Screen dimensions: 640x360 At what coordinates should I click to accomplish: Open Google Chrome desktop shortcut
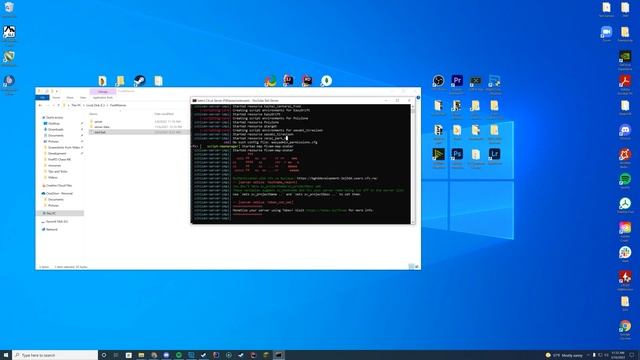625,326
